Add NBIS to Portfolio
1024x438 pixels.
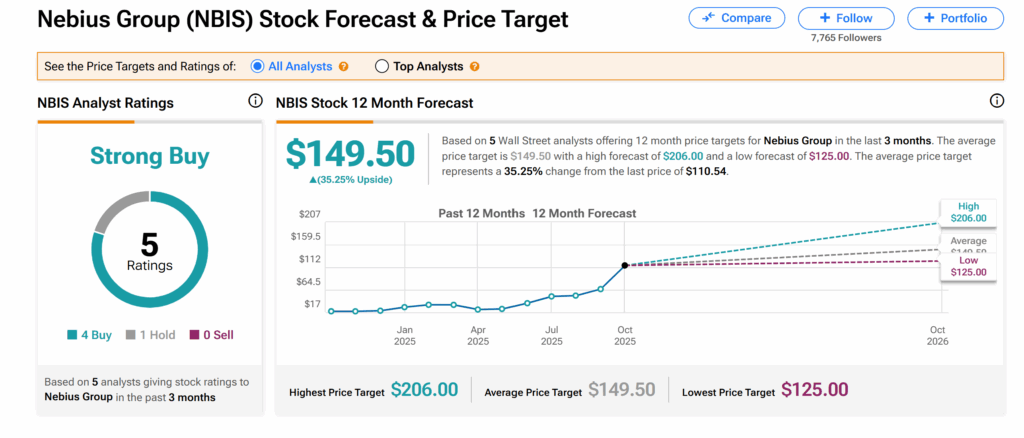pyautogui.click(x=955, y=18)
